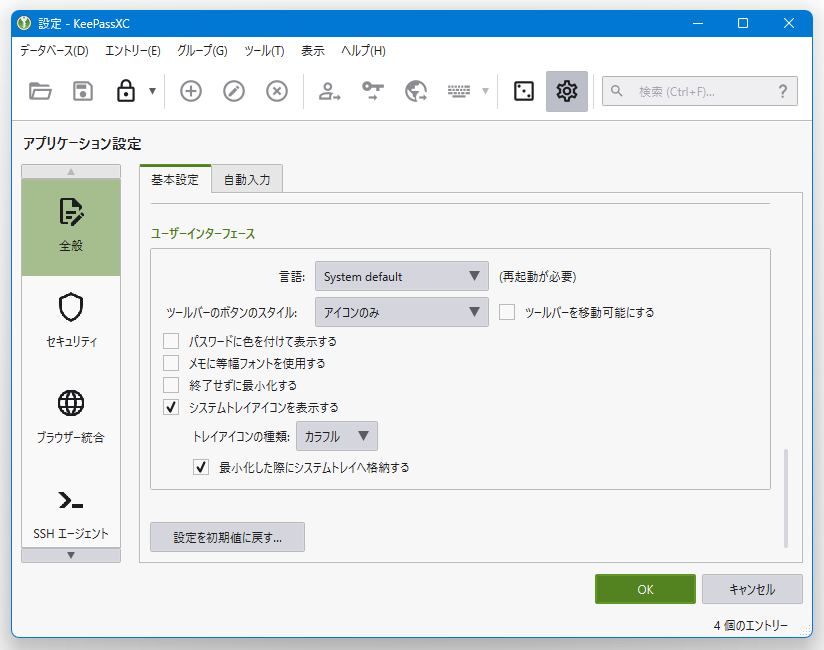
Task: Click the Save Database floppy icon
Action: click(x=83, y=91)
